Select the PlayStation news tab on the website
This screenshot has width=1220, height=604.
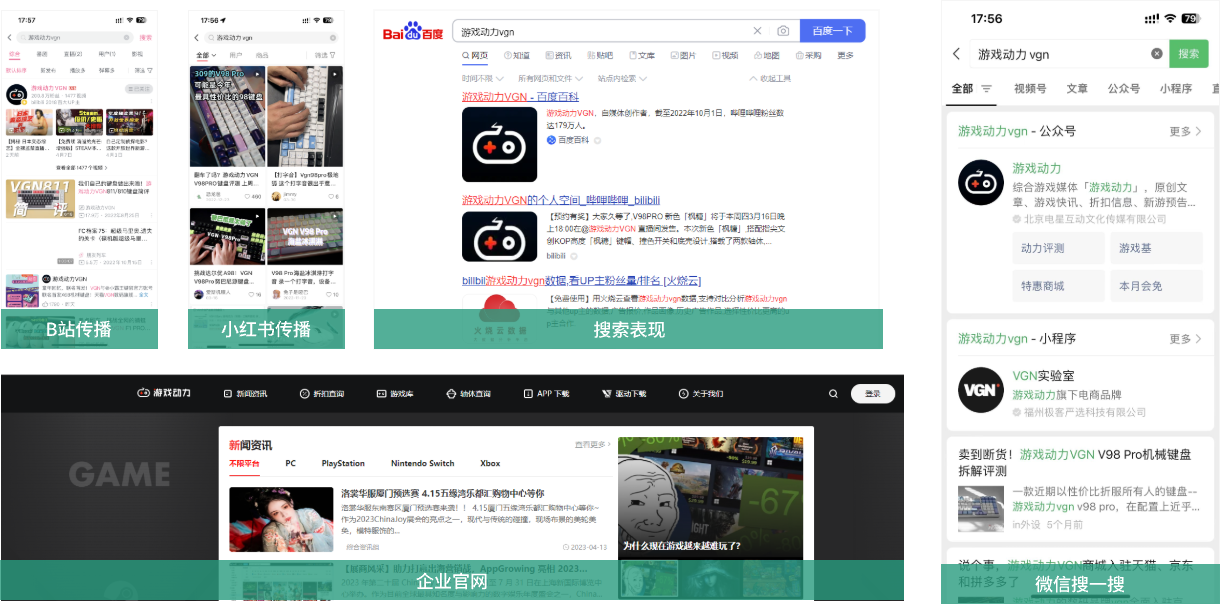coord(343,464)
